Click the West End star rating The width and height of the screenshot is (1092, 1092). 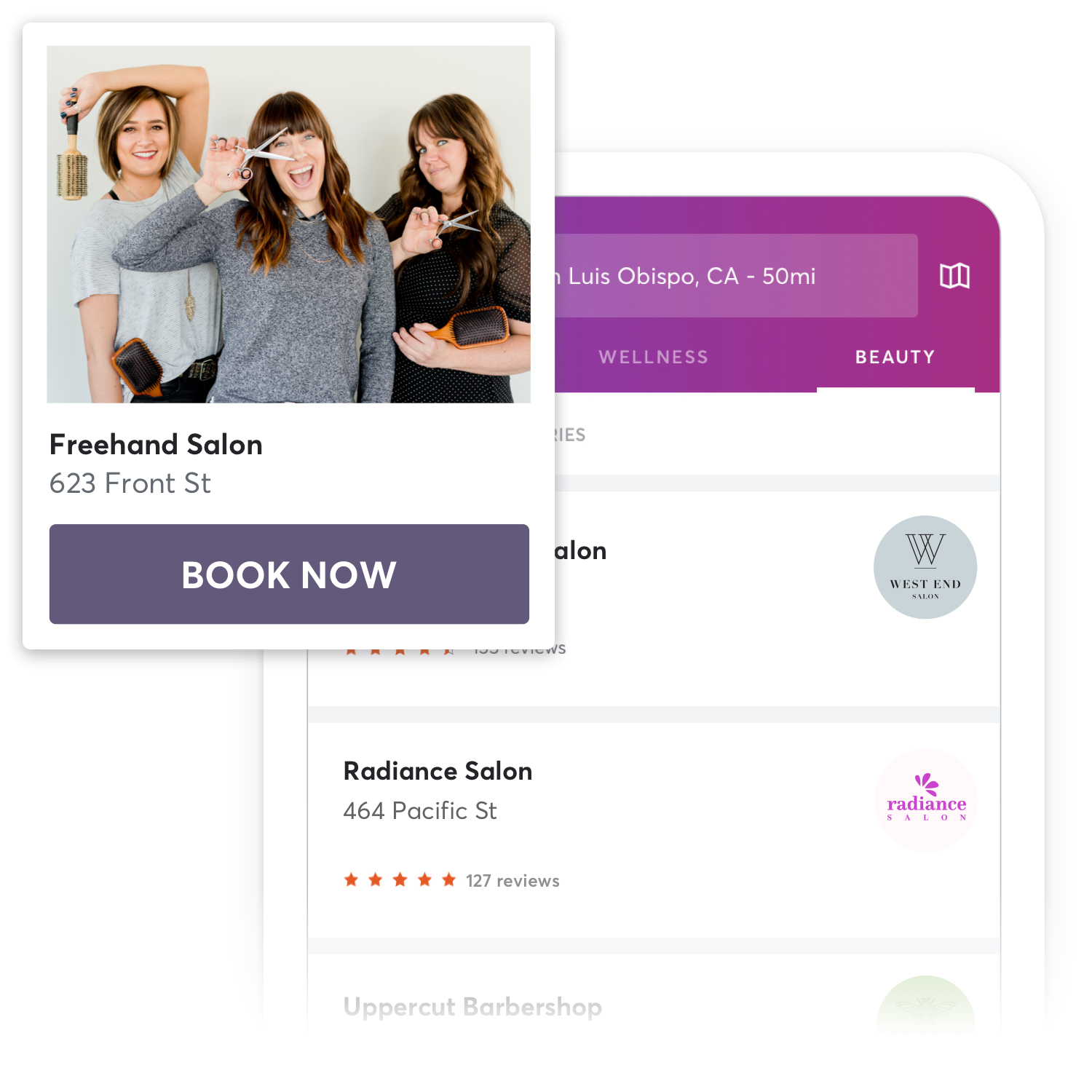pos(400,651)
